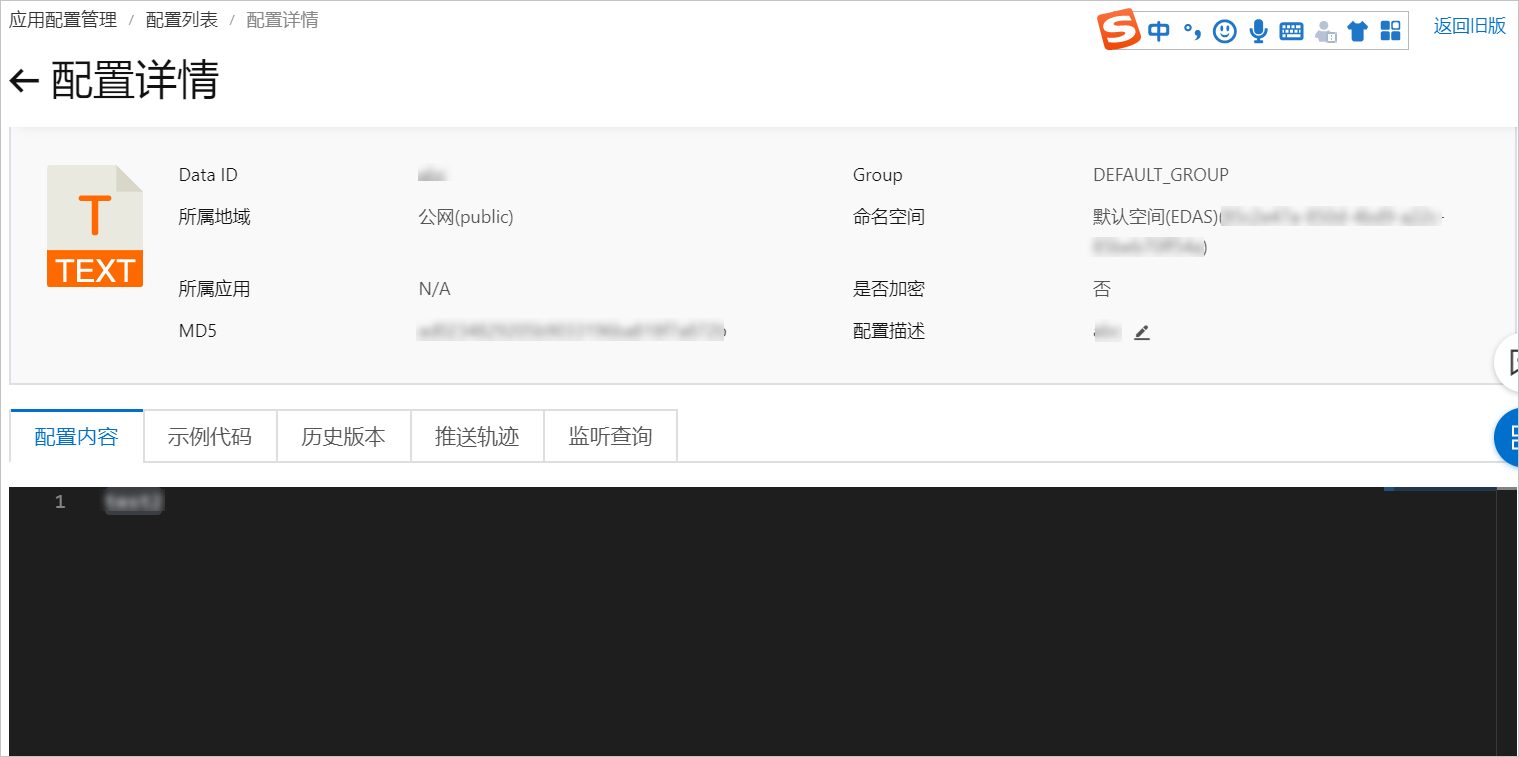Go to 应用配置管理 breadcrumb
Image resolution: width=1519 pixels, height=757 pixels.
tap(63, 20)
